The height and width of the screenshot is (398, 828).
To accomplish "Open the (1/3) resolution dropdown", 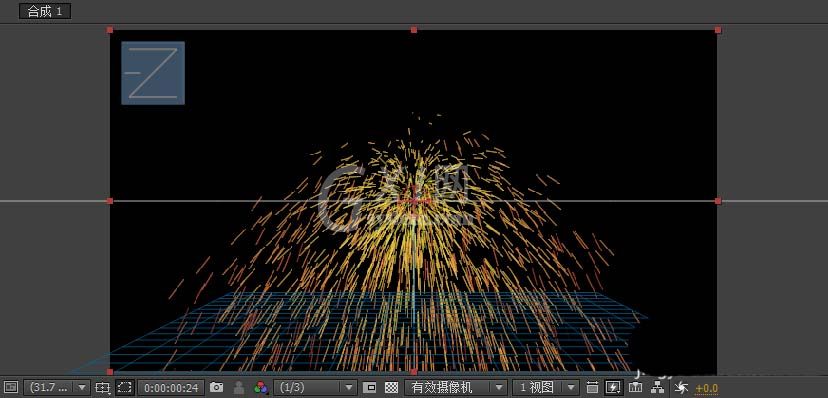I will tap(316, 387).
